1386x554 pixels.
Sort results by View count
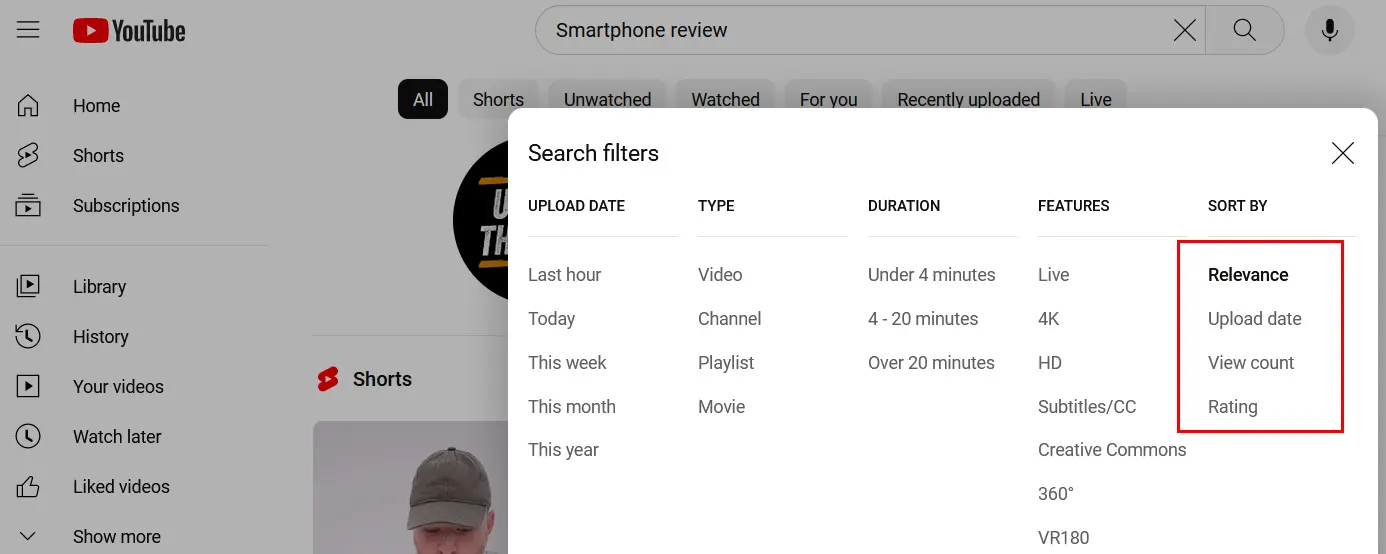(x=1250, y=363)
